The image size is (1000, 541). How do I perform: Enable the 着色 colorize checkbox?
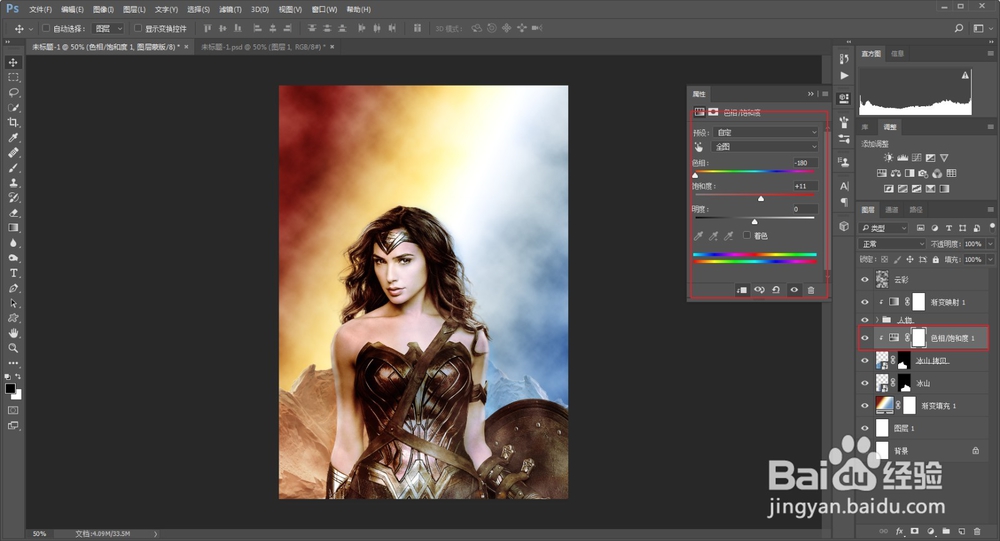click(x=747, y=235)
